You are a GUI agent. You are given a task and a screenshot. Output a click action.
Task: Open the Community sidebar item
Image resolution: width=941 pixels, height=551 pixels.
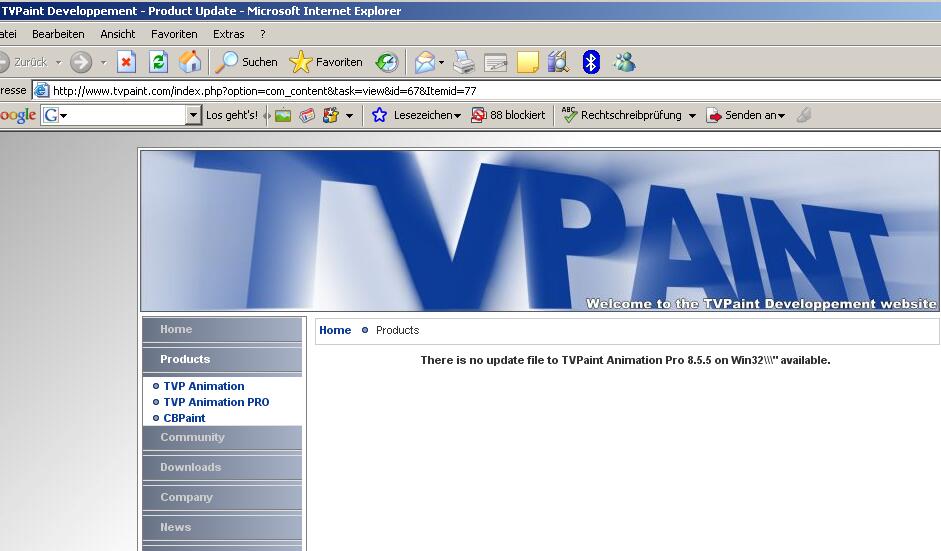click(x=222, y=438)
